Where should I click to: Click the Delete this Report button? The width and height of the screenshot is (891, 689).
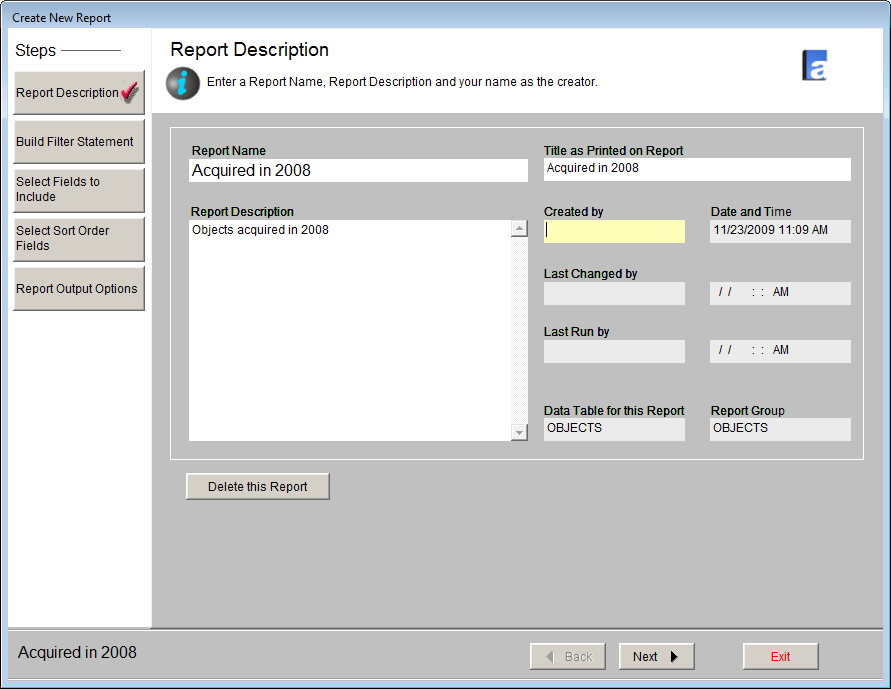click(x=257, y=486)
